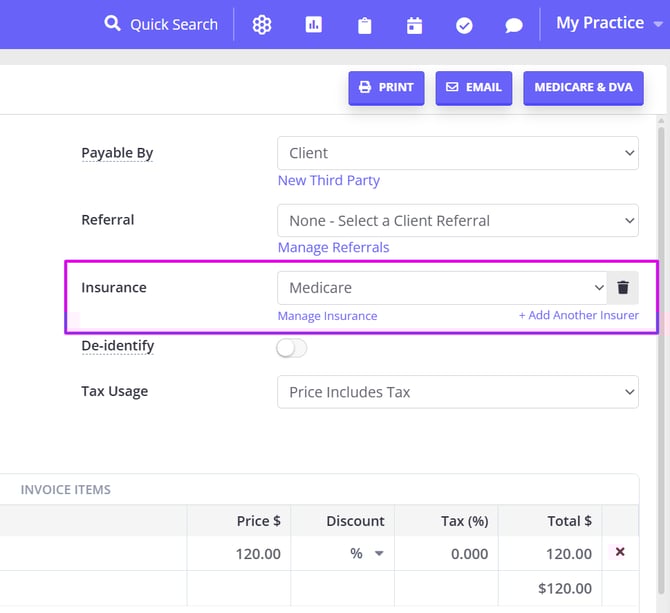Click the Email button
The height and width of the screenshot is (613, 670).
474,88
